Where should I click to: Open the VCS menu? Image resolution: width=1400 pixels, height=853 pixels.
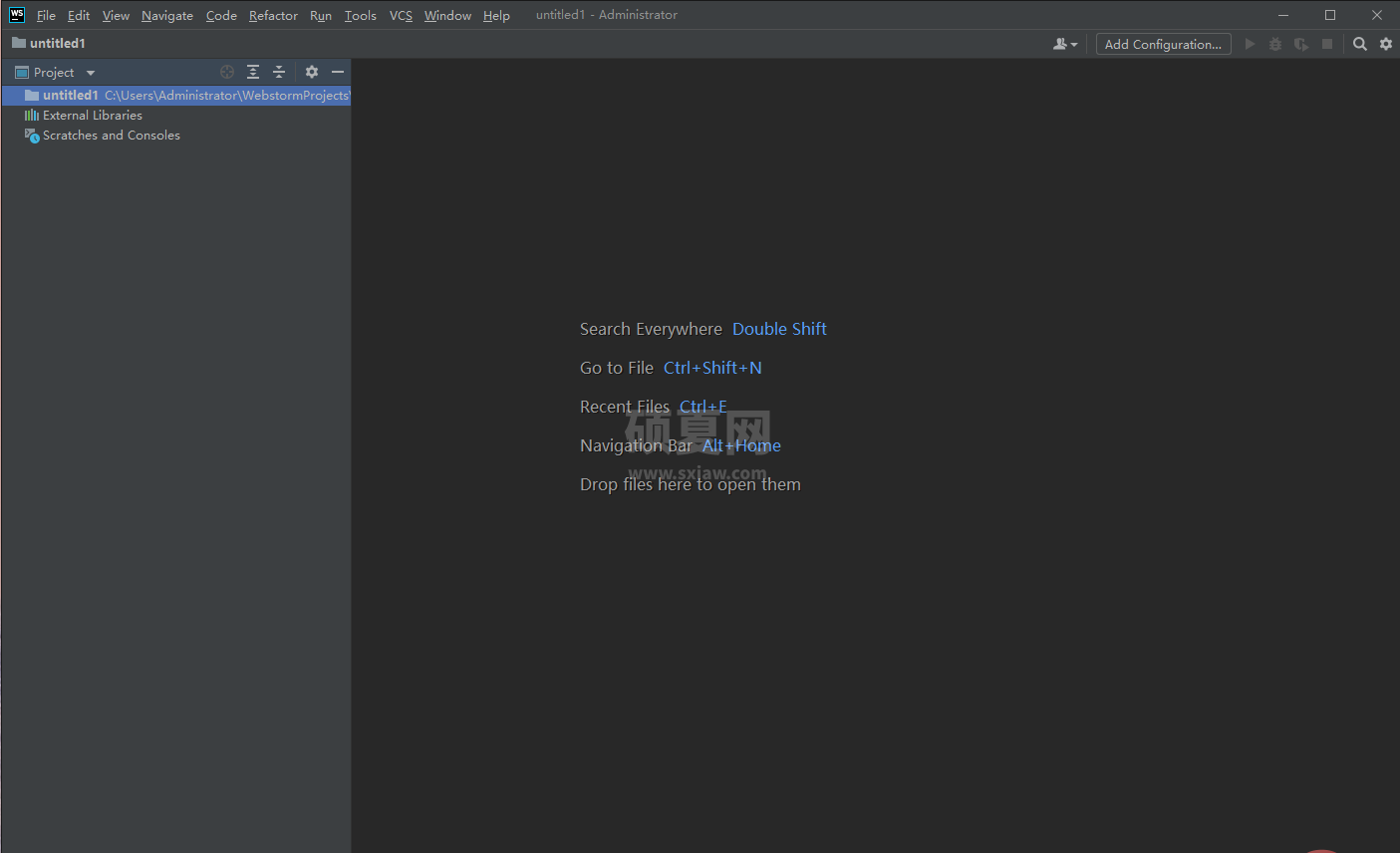tap(401, 15)
